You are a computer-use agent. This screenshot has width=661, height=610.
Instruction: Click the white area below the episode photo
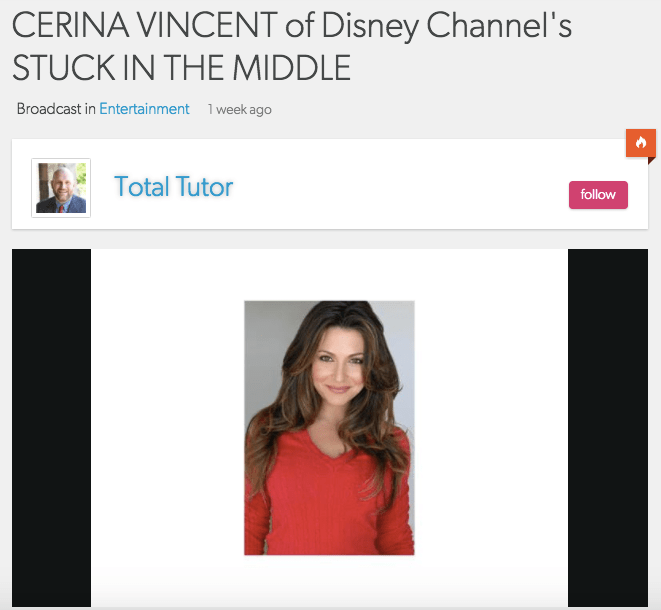pyautogui.click(x=329, y=581)
